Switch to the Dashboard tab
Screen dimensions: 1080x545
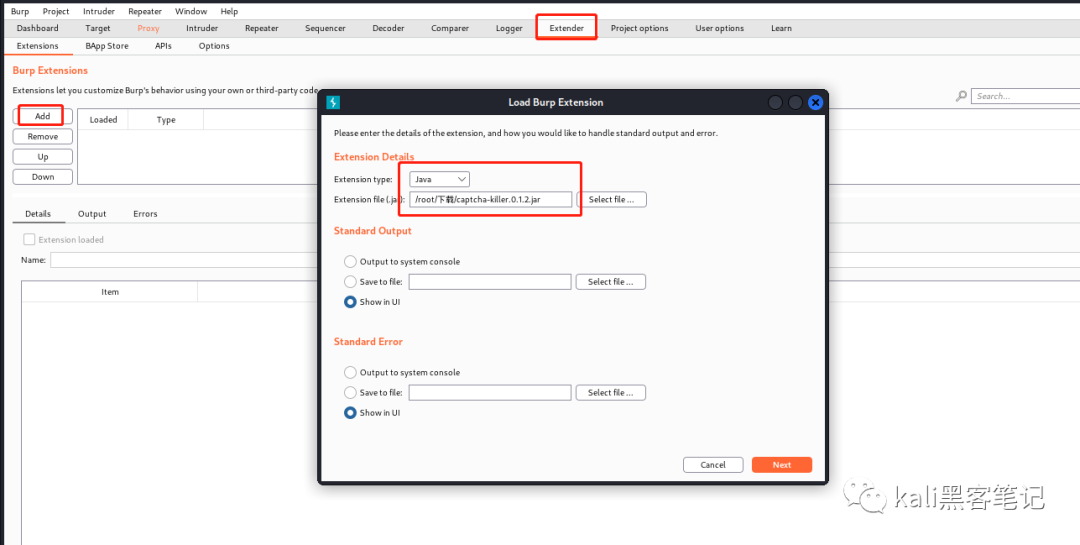37,28
